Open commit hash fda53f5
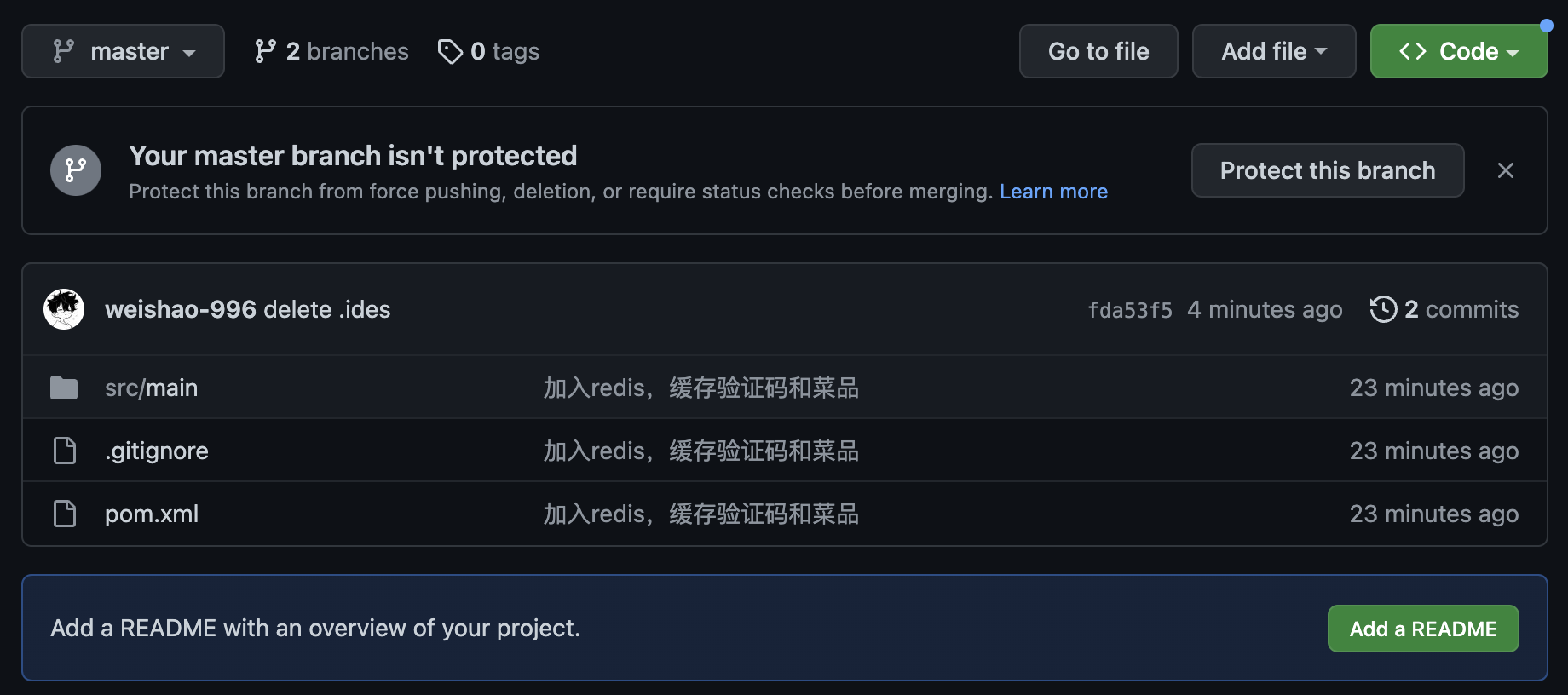The height and width of the screenshot is (695, 1568). [x=1129, y=310]
